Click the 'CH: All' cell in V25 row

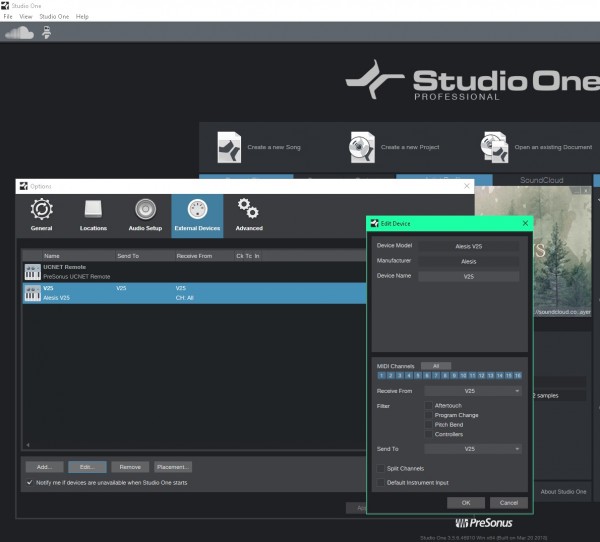pyautogui.click(x=184, y=298)
